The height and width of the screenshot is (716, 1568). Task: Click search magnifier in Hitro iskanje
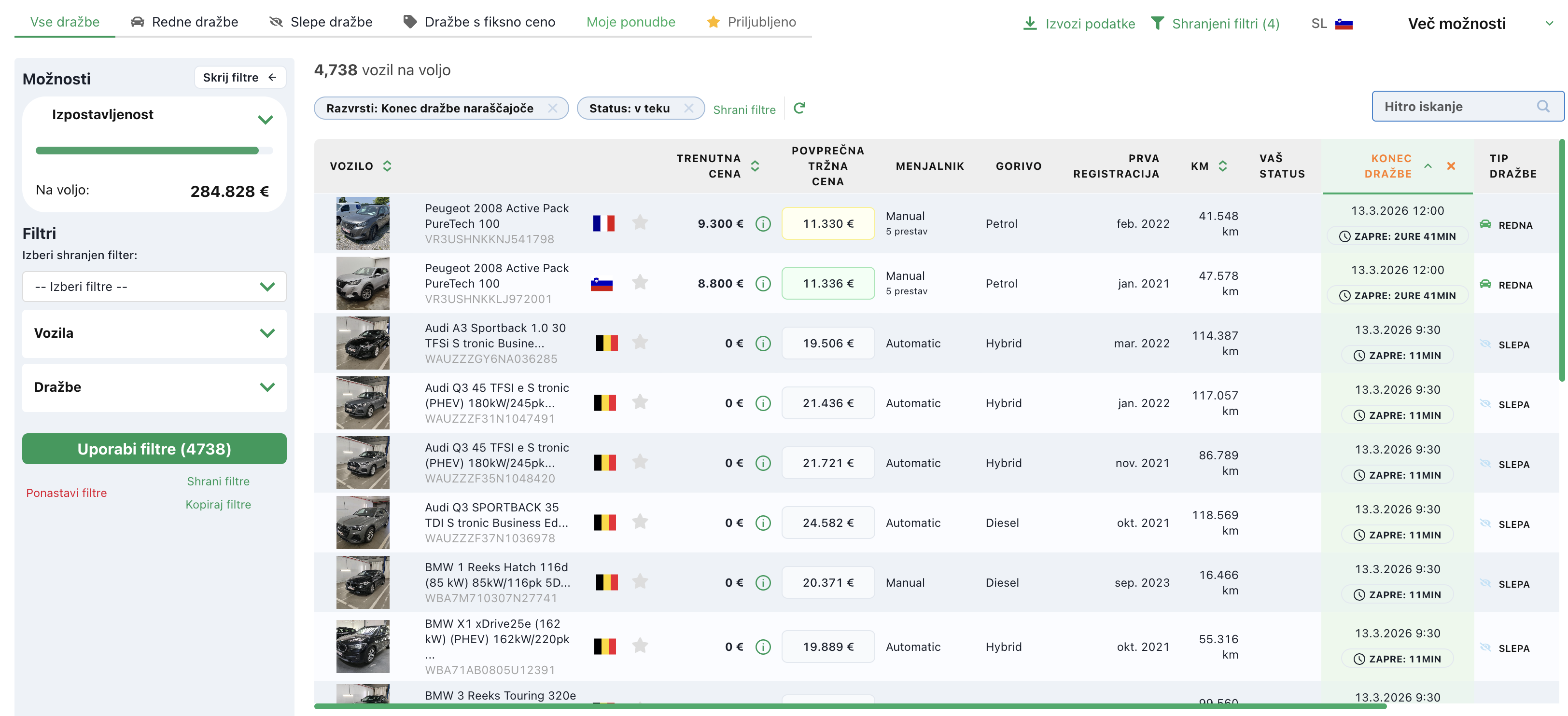1542,107
